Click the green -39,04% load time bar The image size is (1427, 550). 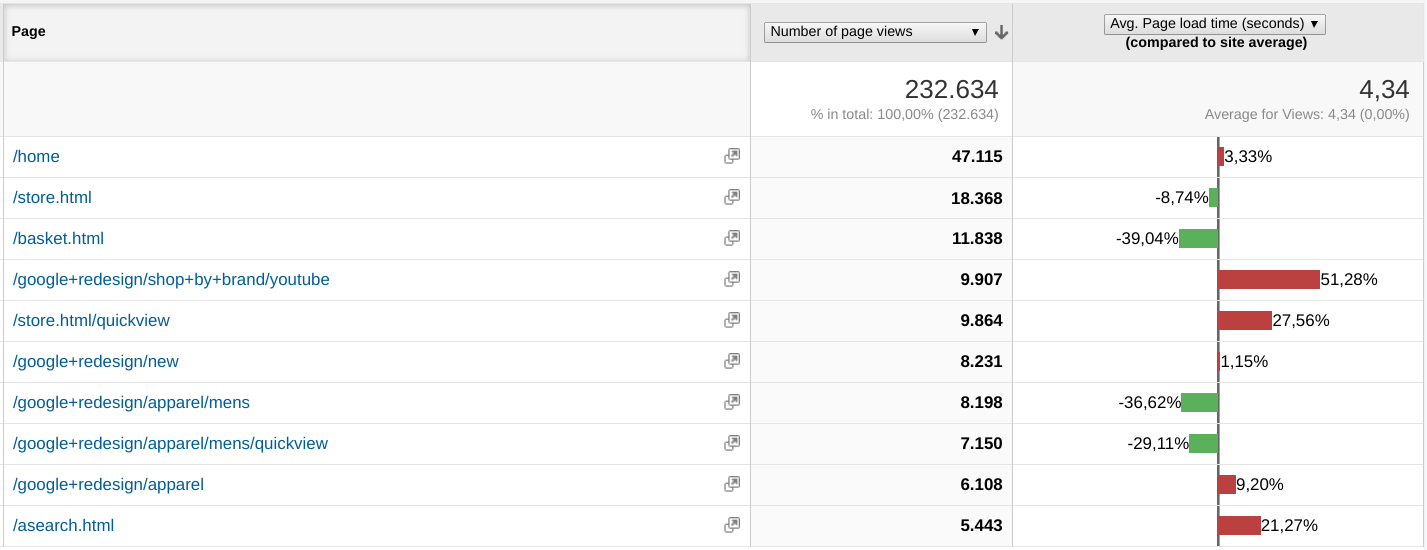pos(1198,239)
